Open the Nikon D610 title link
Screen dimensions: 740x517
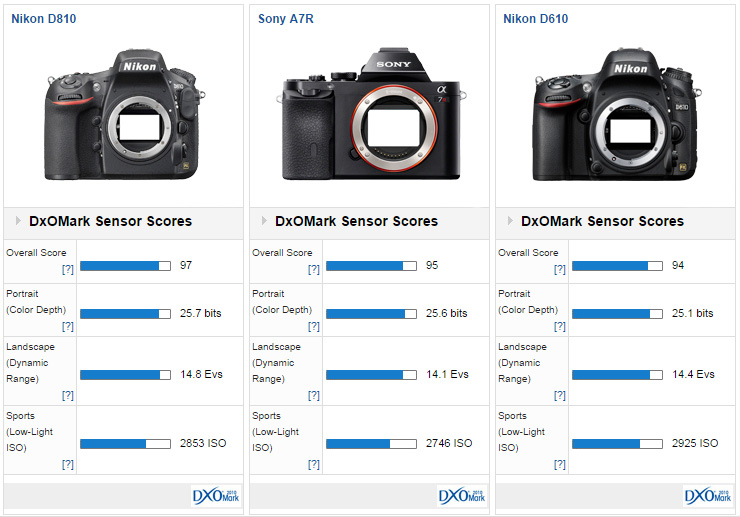[536, 19]
